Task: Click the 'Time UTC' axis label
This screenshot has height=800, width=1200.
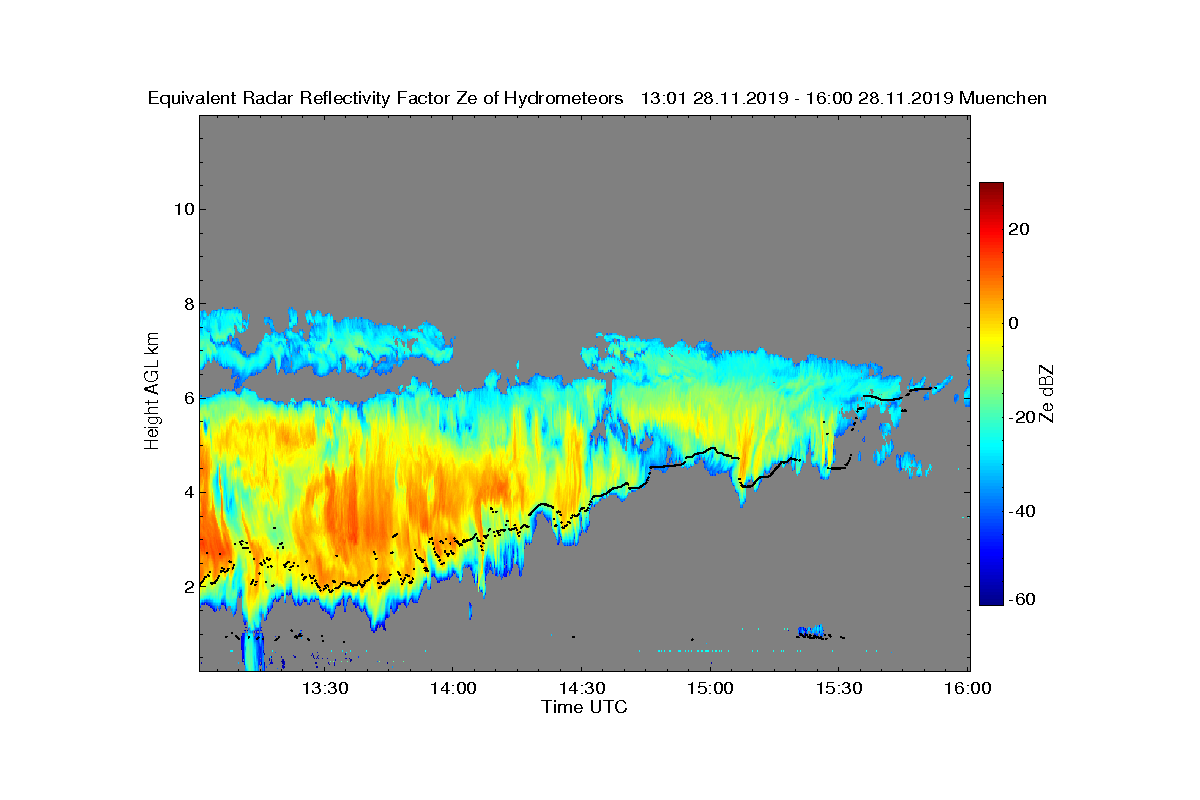Action: coord(585,707)
